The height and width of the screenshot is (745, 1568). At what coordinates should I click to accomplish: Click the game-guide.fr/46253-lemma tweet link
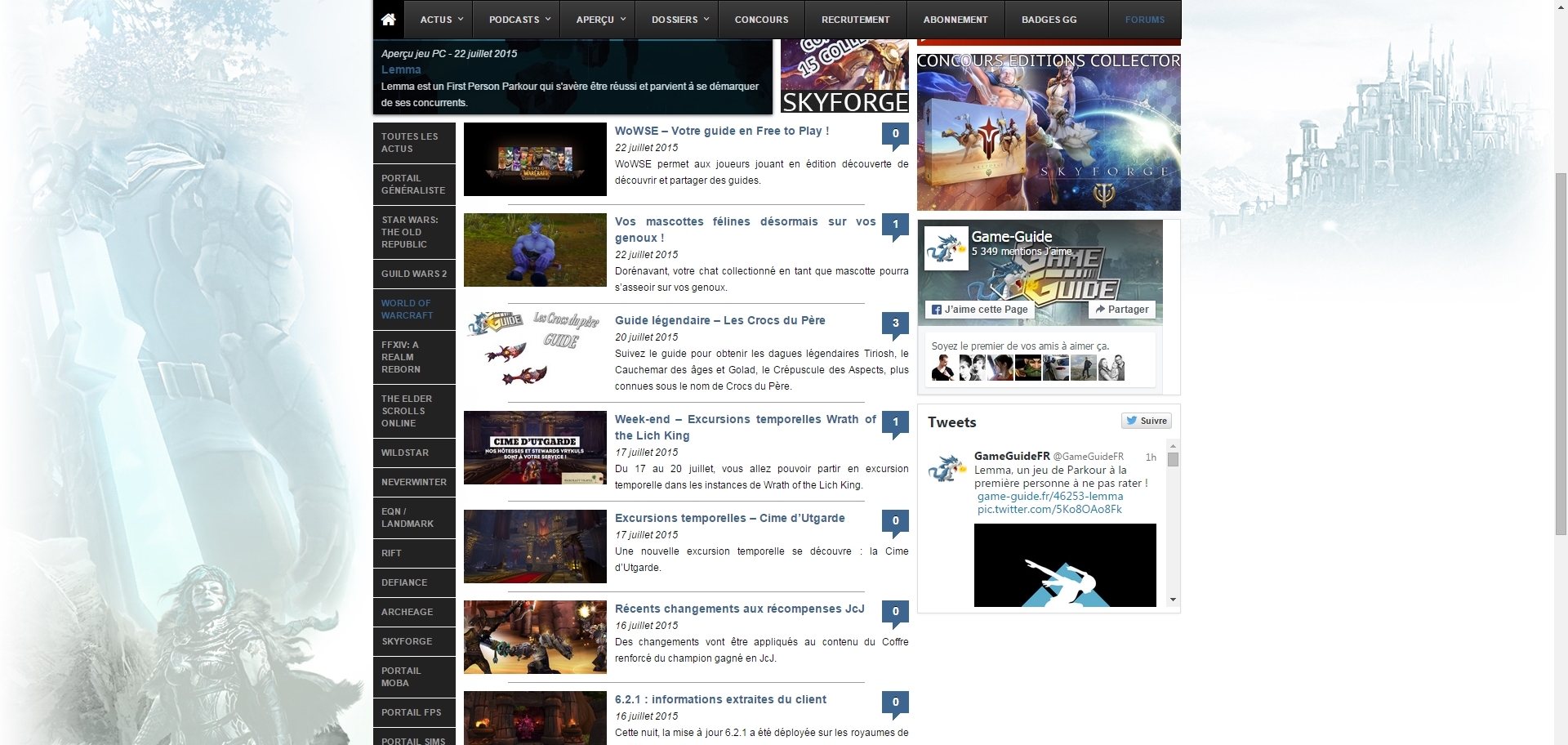[x=1049, y=496]
